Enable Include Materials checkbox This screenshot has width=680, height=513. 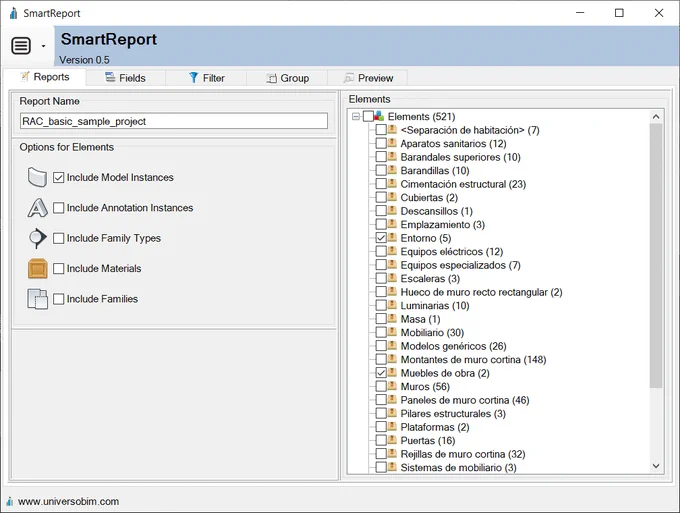(59, 268)
